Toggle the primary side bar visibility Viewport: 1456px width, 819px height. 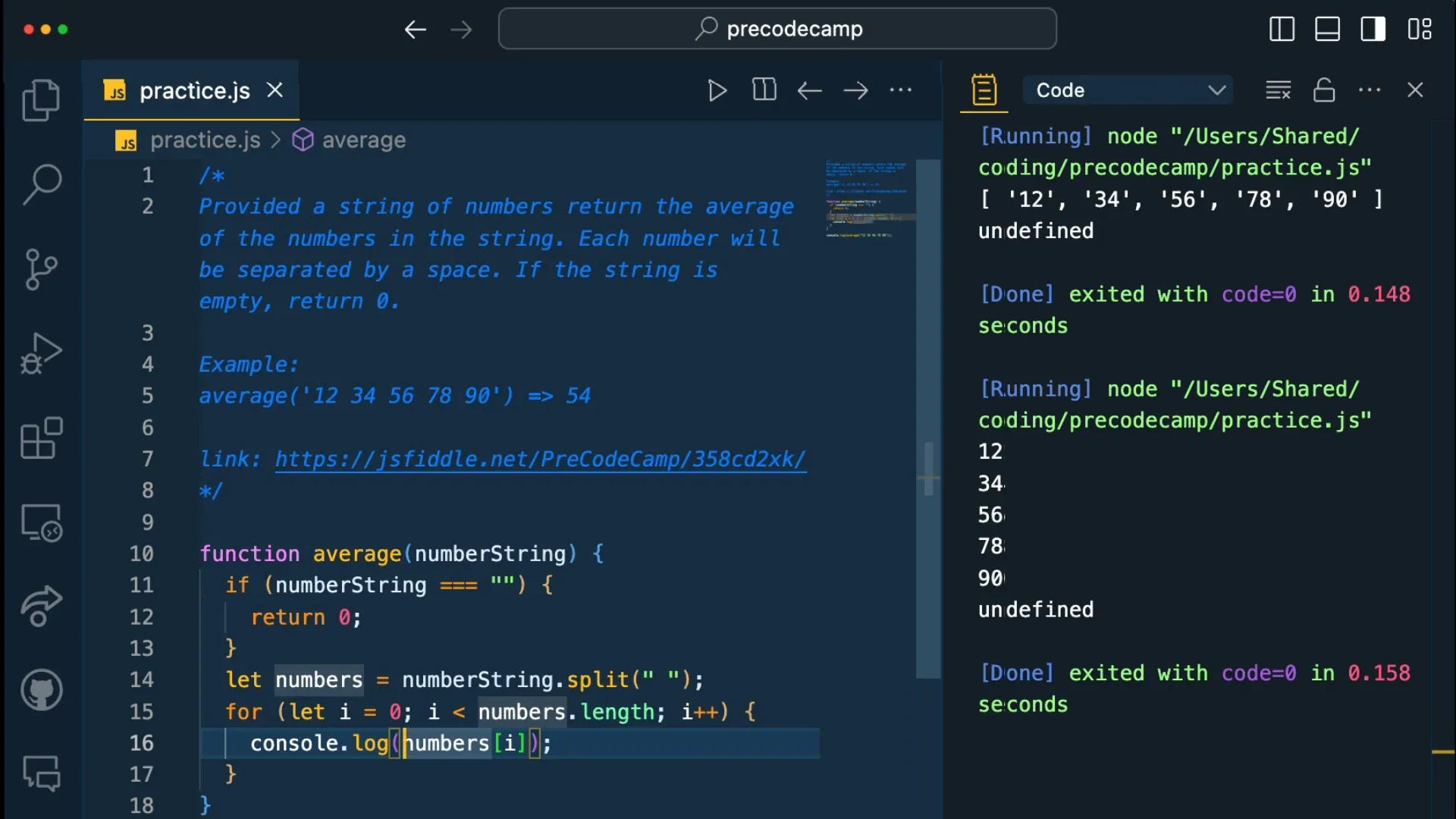(1282, 29)
